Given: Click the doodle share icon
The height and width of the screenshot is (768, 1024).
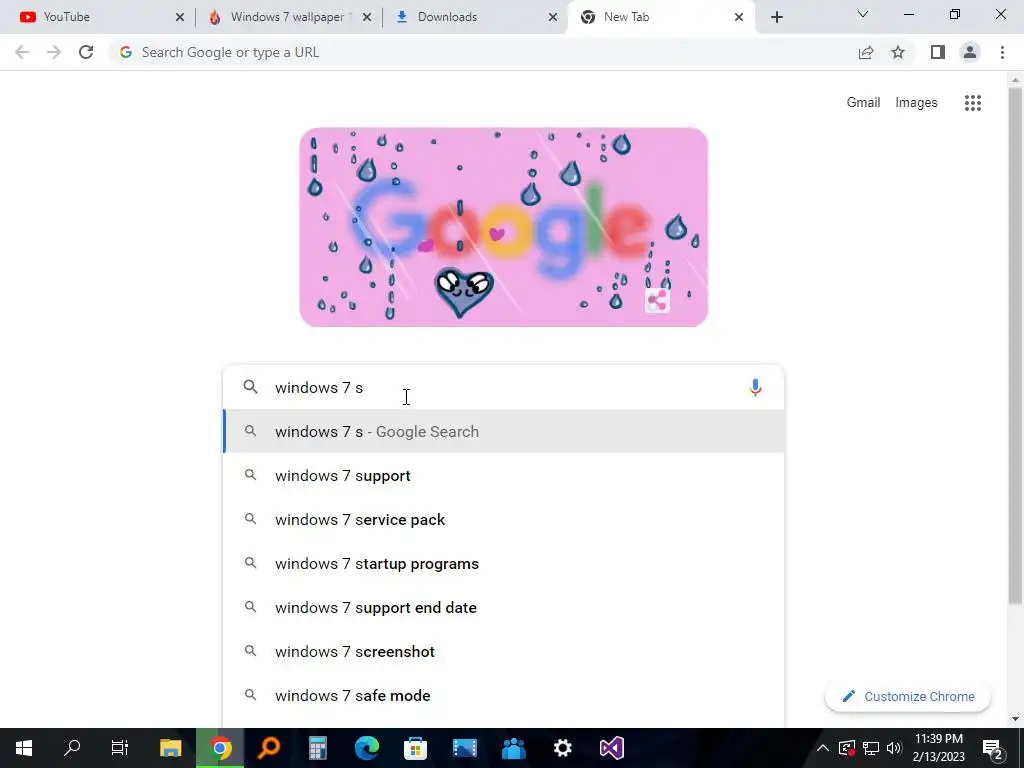Looking at the screenshot, I should pyautogui.click(x=657, y=301).
